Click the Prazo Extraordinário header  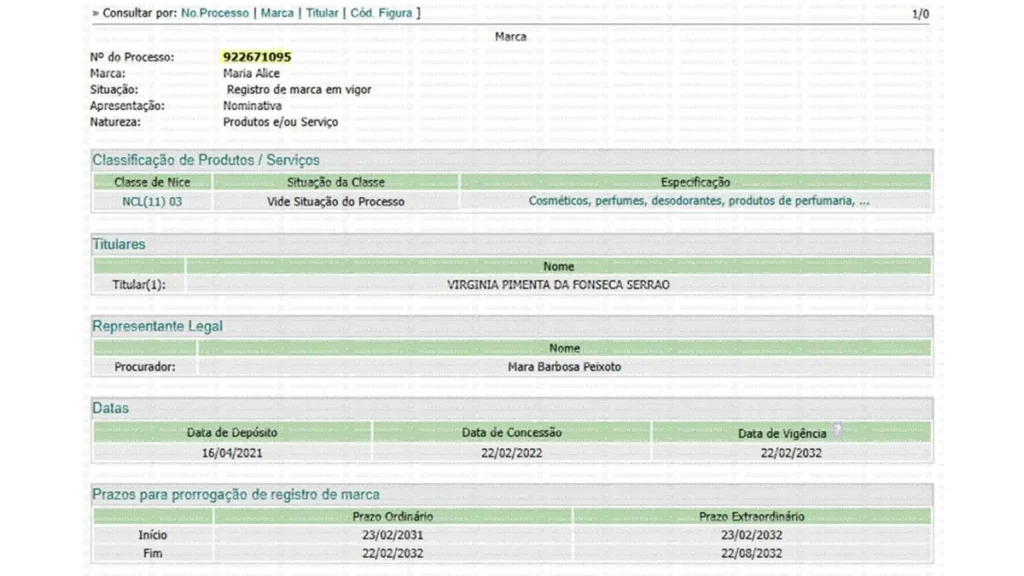752,517
